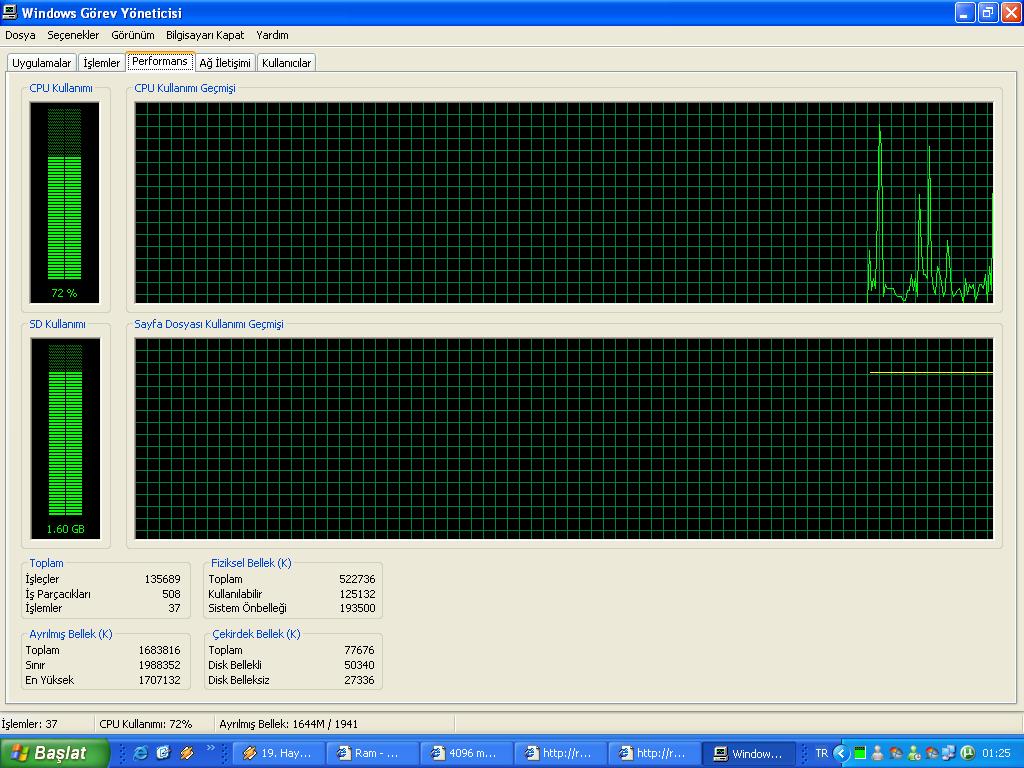Click the En Yüksek value 1707132
The image size is (1024, 768).
click(159, 680)
